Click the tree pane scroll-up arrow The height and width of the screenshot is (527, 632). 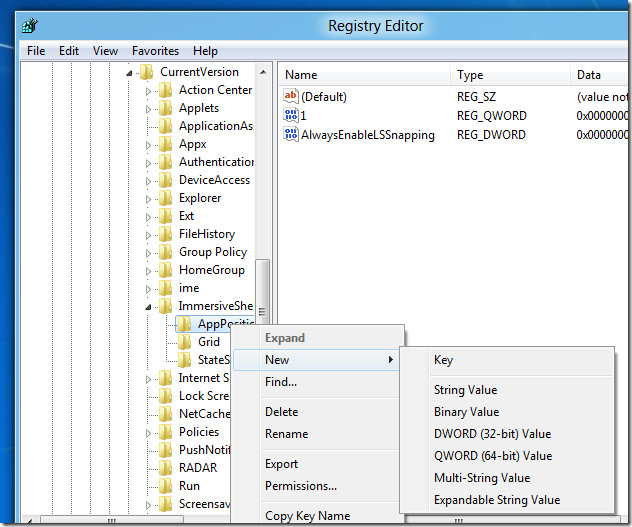tap(263, 72)
